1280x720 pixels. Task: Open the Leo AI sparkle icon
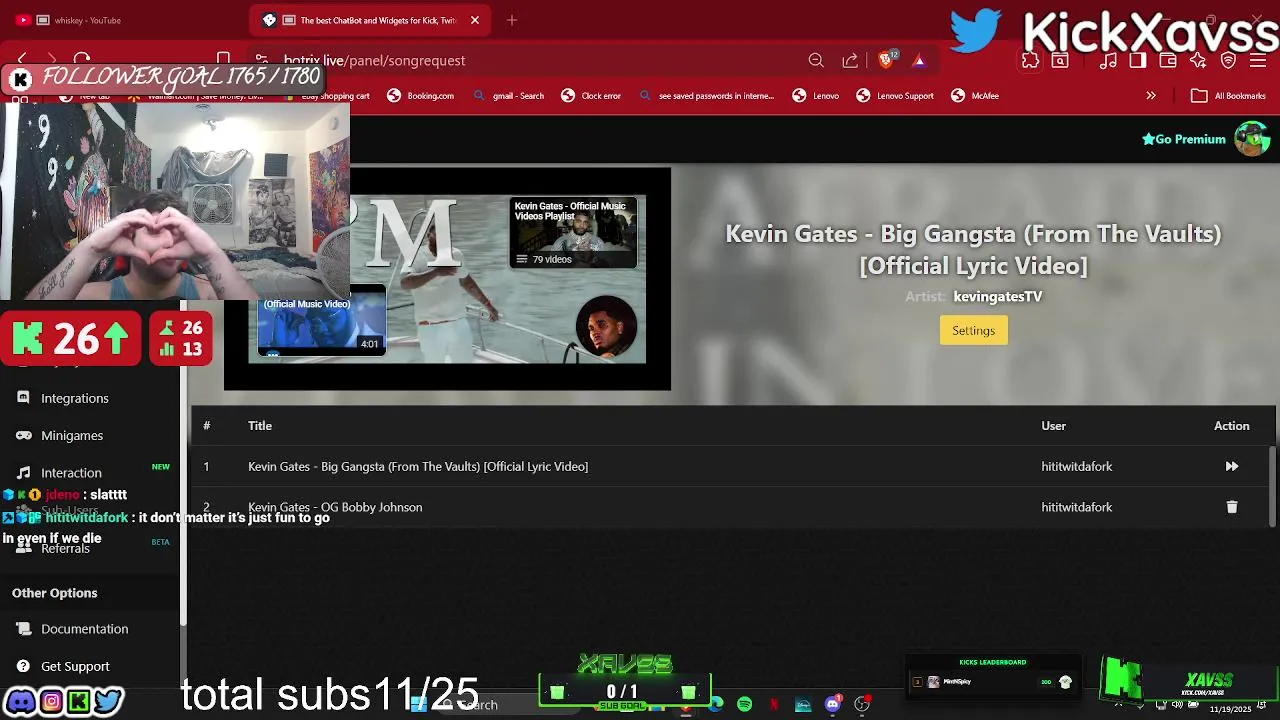coord(1198,60)
